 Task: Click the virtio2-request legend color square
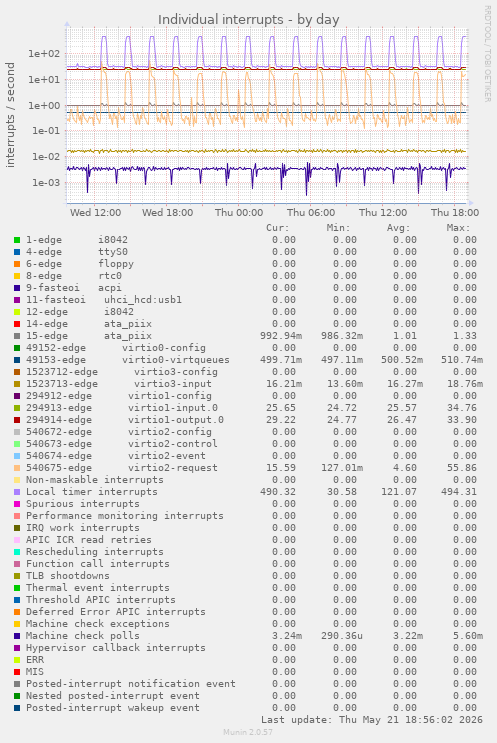tap(17, 468)
